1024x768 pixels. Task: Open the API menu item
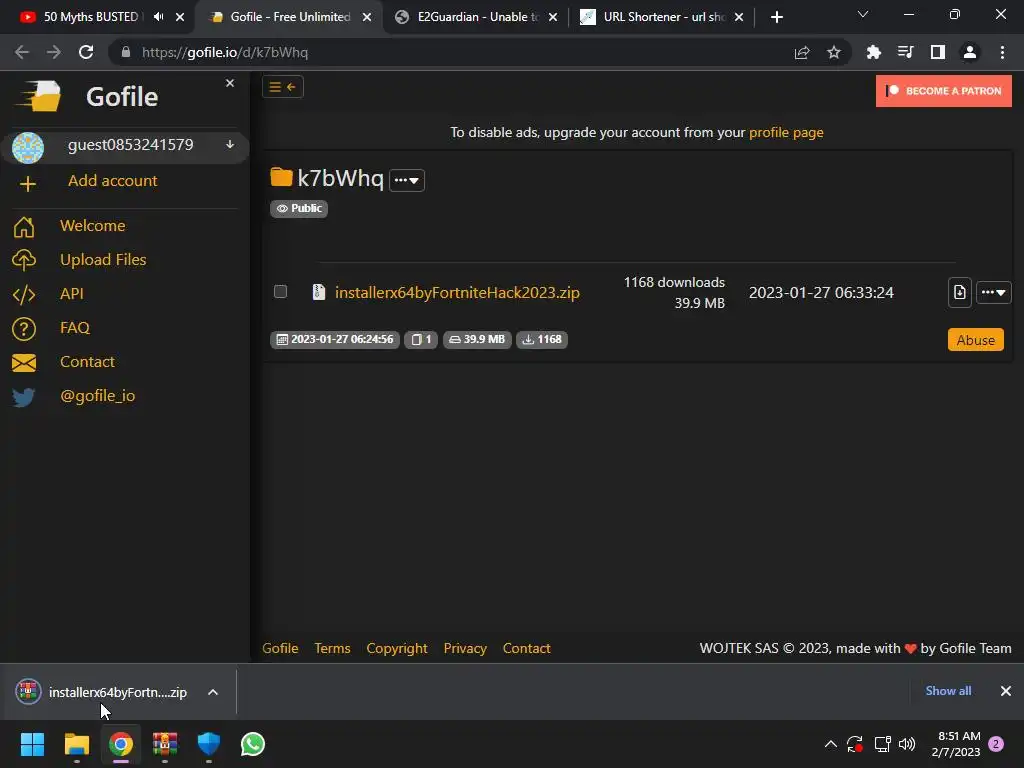coord(72,293)
